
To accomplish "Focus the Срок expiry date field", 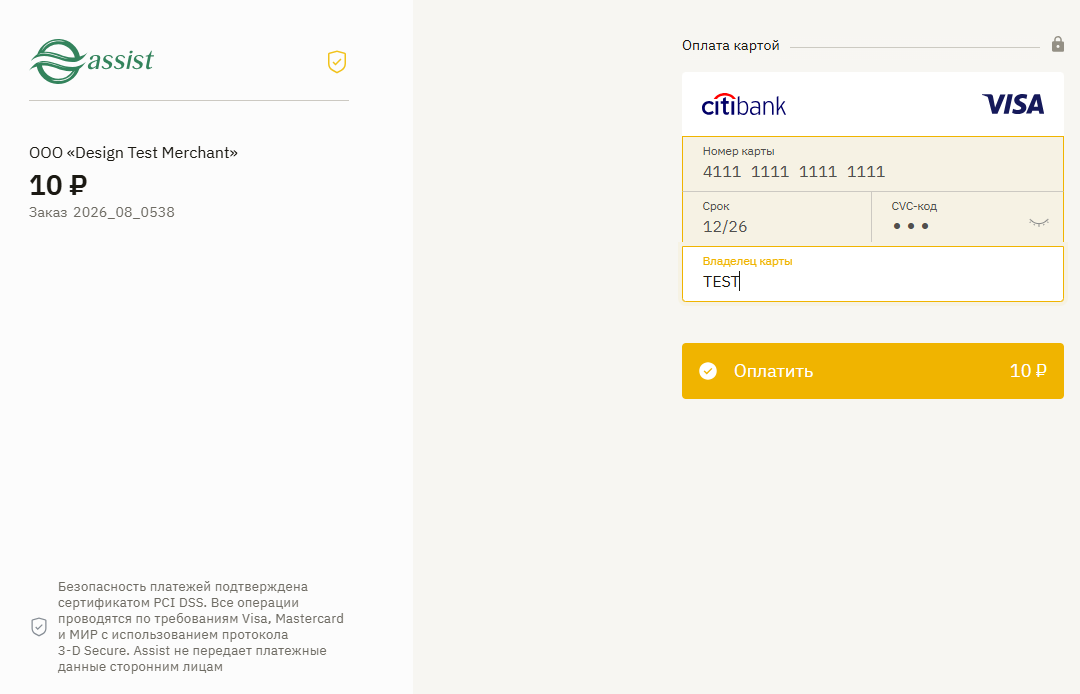I will pos(777,217).
